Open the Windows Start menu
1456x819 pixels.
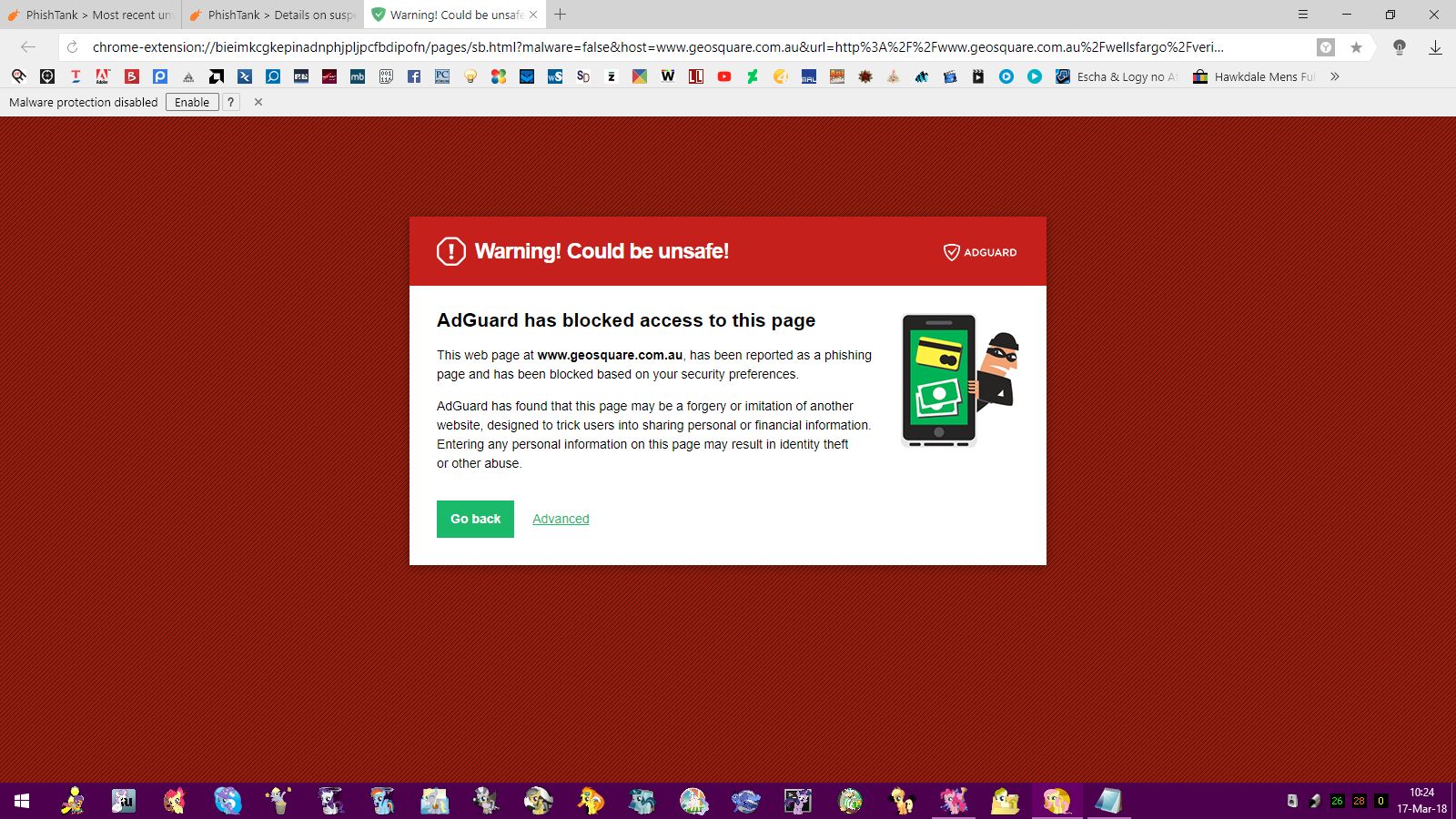pyautogui.click(x=22, y=801)
